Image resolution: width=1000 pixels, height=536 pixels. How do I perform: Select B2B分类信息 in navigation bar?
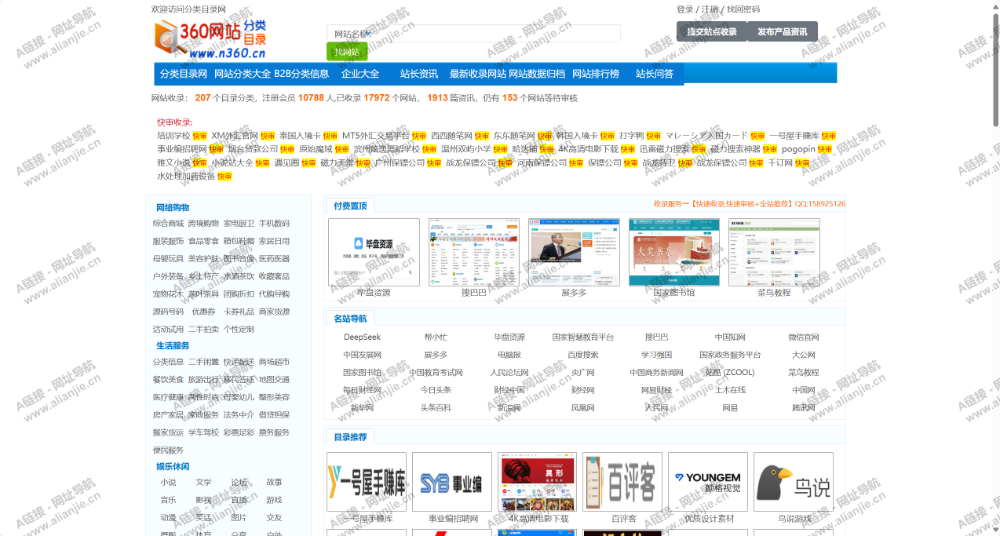click(x=302, y=73)
